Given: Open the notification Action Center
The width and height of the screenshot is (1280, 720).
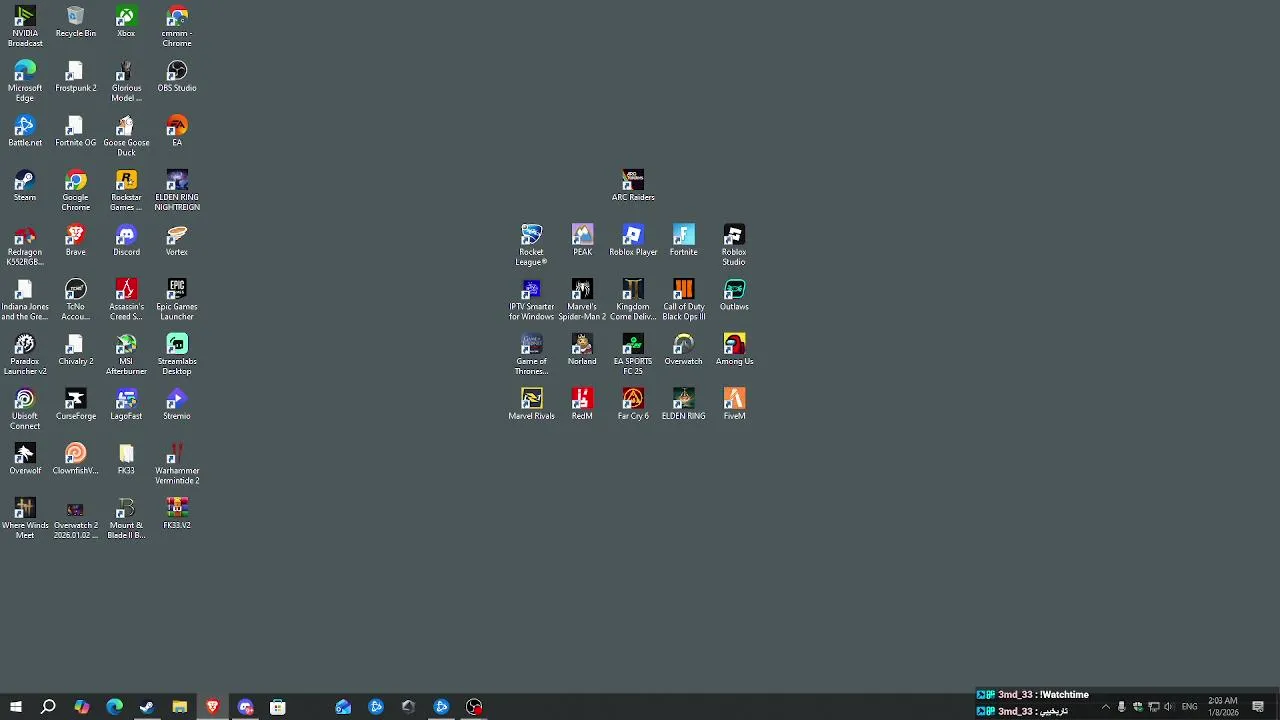Looking at the screenshot, I should [x=1258, y=707].
